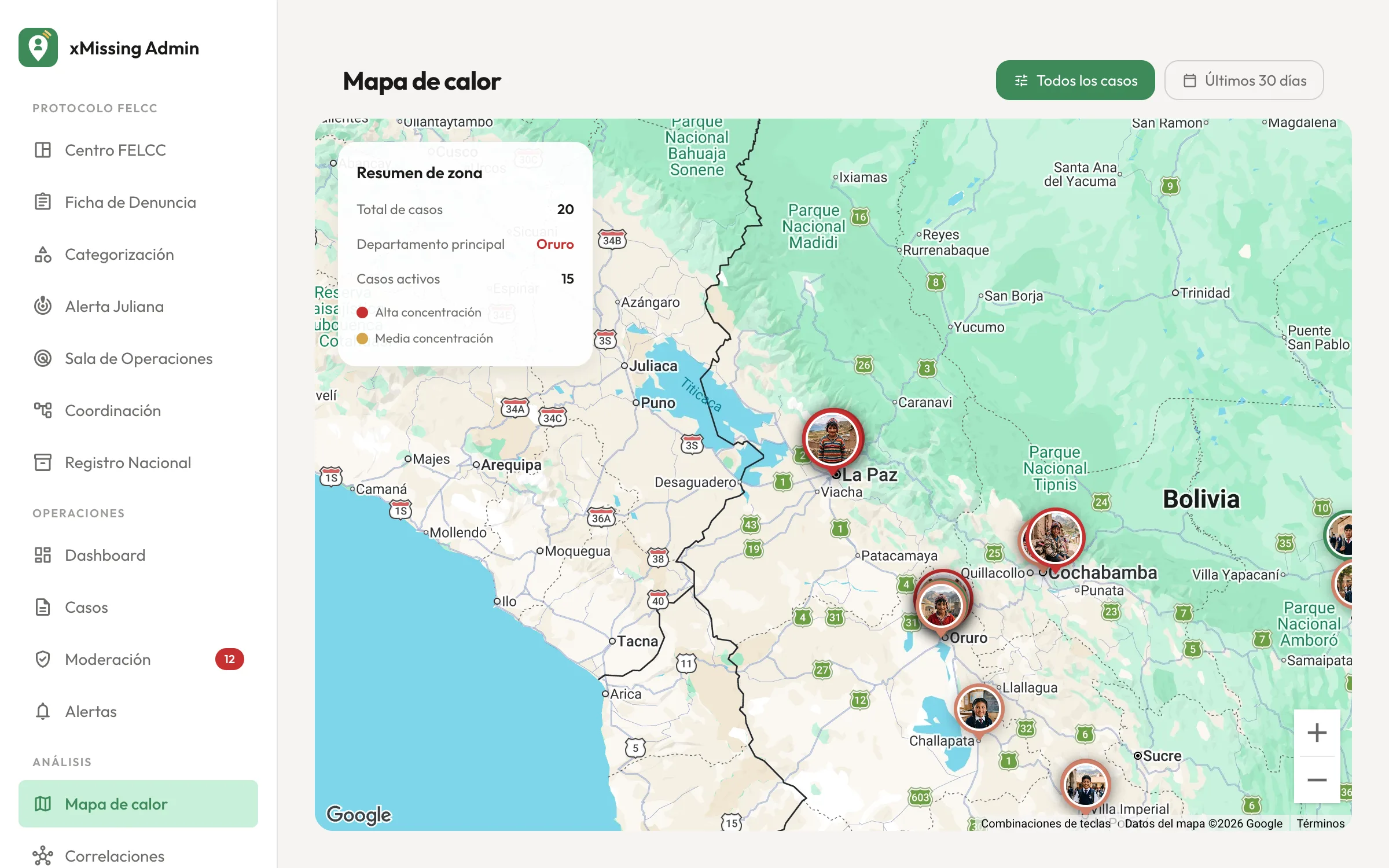The width and height of the screenshot is (1389, 868).
Task: Open the Ficha de Denuncia clipboard icon
Action: click(x=43, y=202)
